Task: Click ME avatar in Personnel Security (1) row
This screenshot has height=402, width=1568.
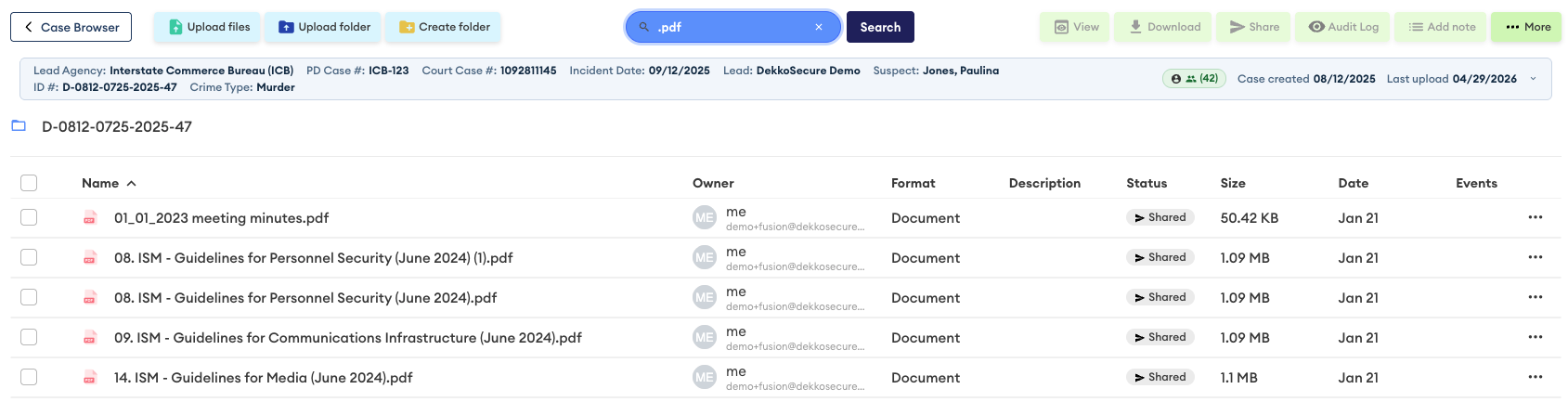Action: point(705,258)
